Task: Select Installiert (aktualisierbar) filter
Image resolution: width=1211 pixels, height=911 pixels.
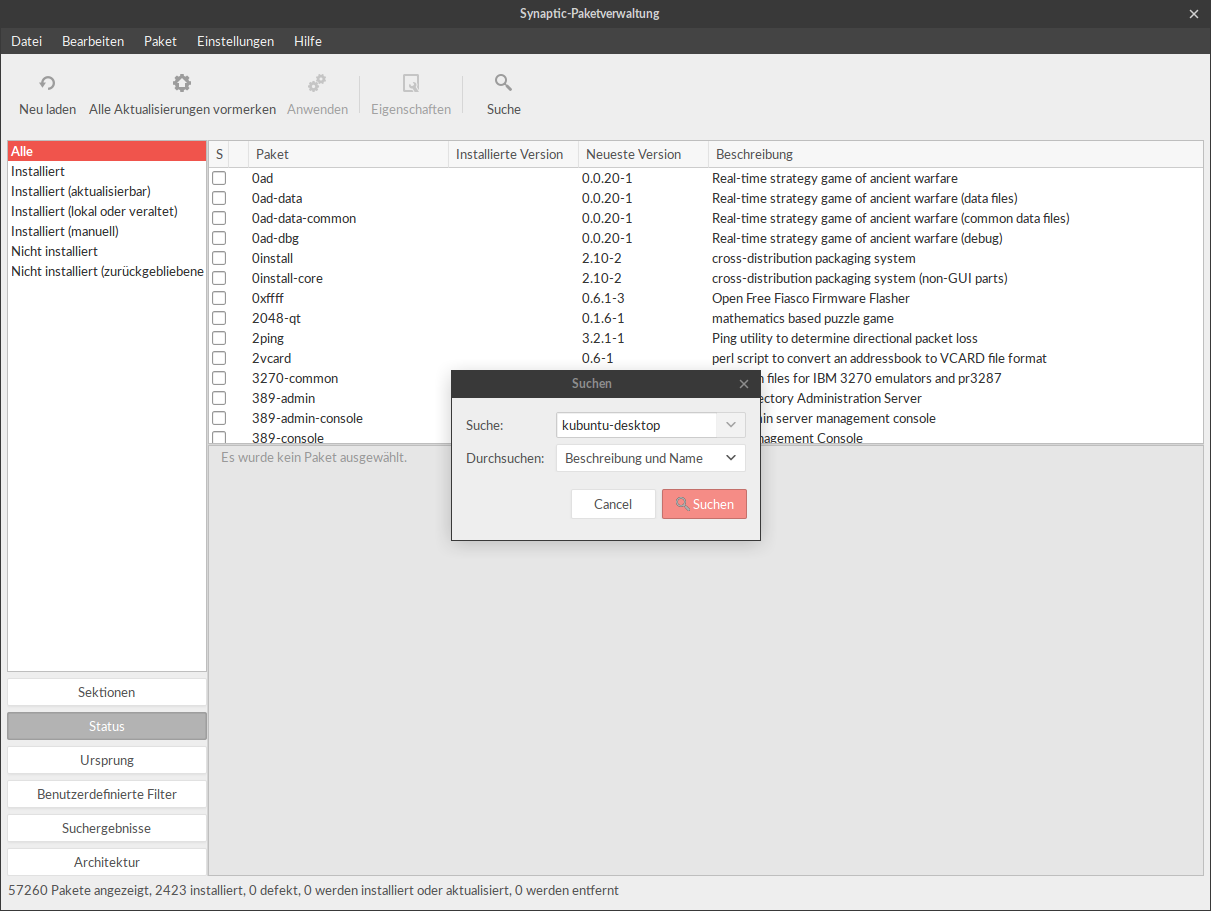Action: 107,191
